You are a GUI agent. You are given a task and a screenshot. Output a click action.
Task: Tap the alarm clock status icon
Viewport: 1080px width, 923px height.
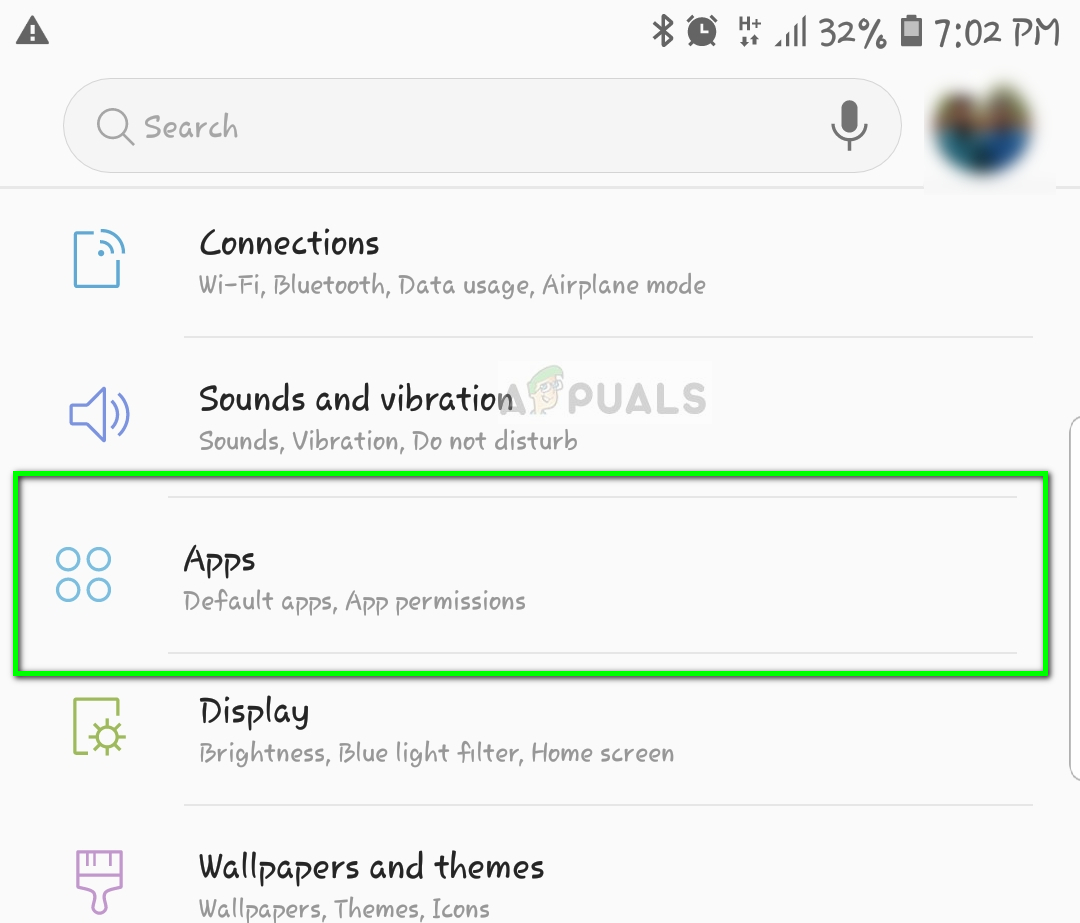701,31
